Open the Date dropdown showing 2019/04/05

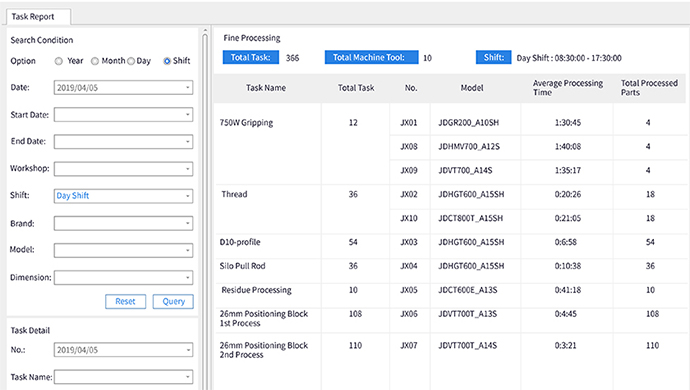[123, 88]
